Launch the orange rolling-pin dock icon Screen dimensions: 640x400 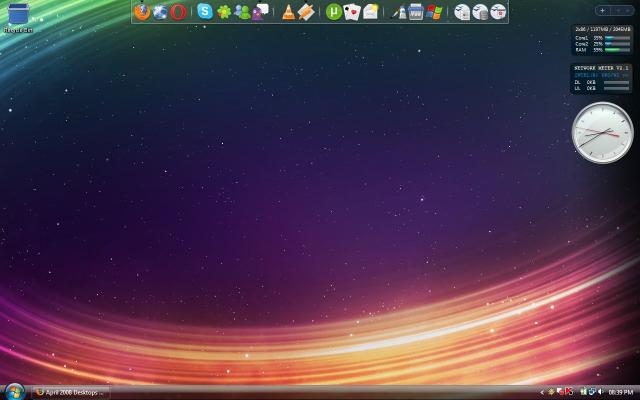(x=306, y=12)
